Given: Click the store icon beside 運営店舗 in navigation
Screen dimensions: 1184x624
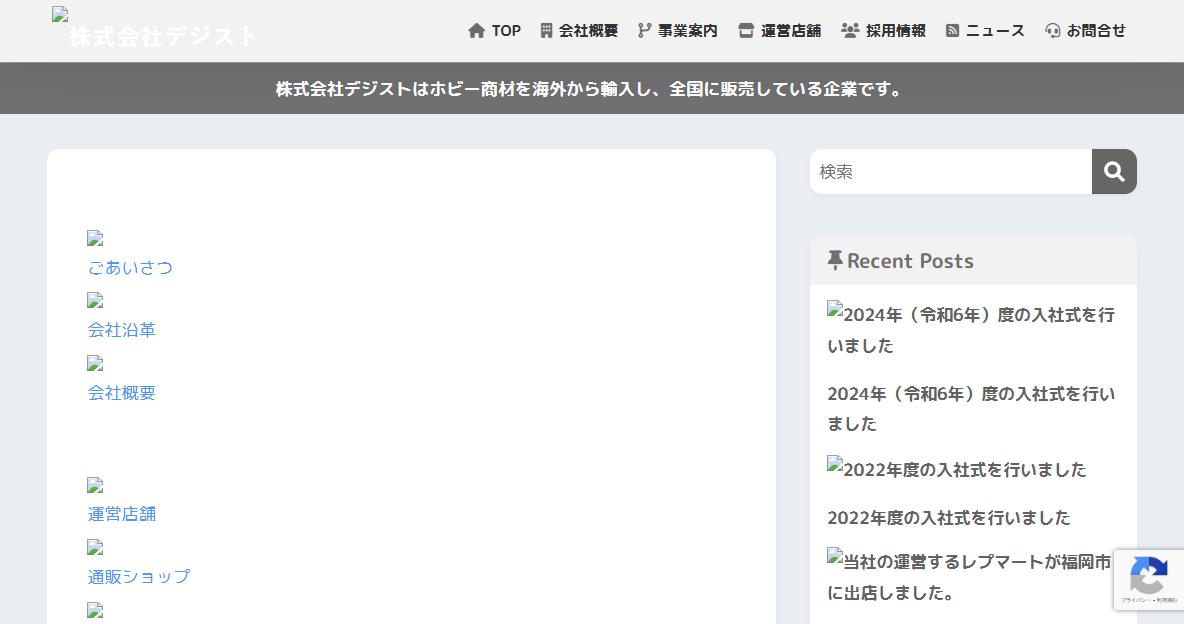Looking at the screenshot, I should pos(746,31).
